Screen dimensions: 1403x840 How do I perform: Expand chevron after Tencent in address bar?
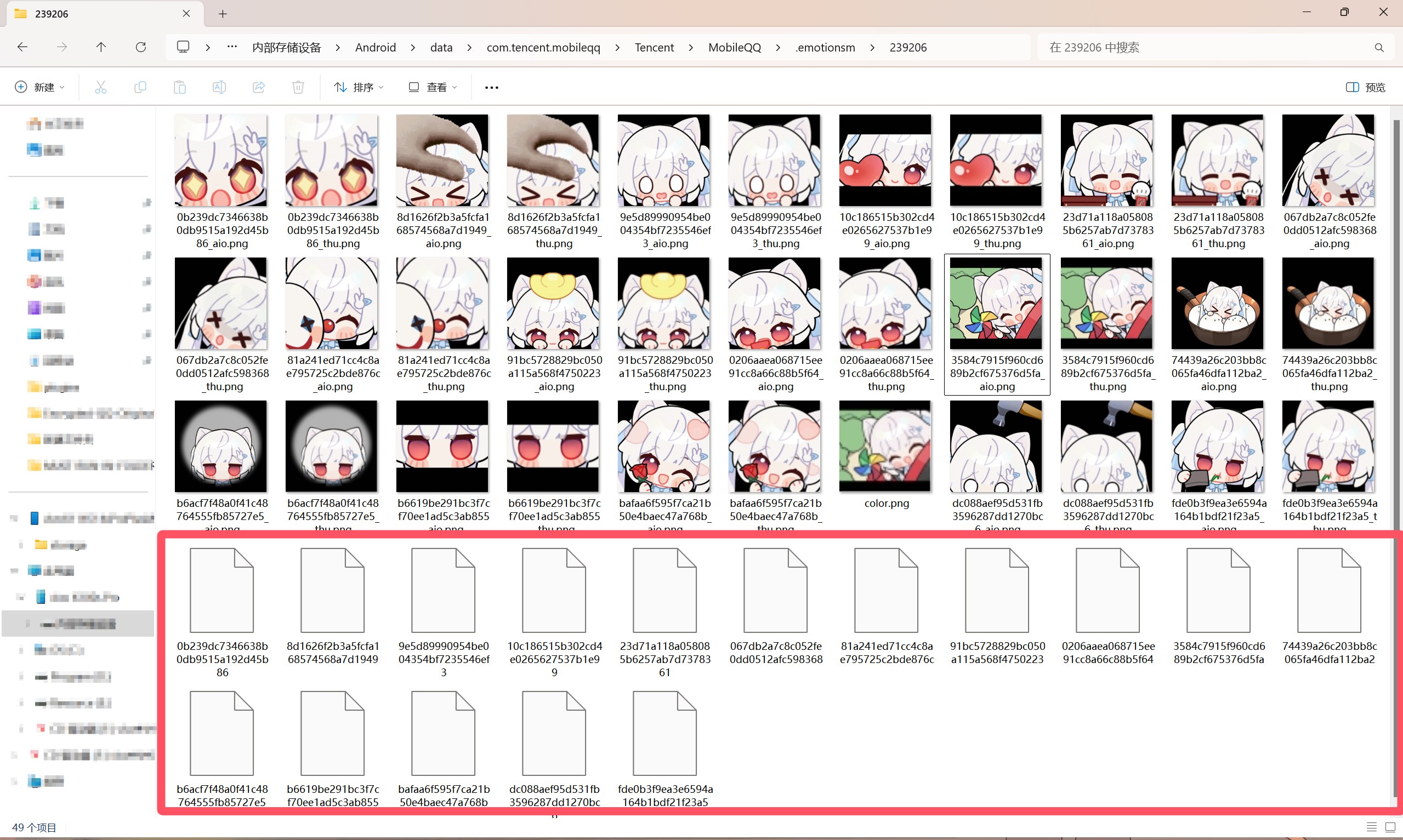(x=691, y=48)
